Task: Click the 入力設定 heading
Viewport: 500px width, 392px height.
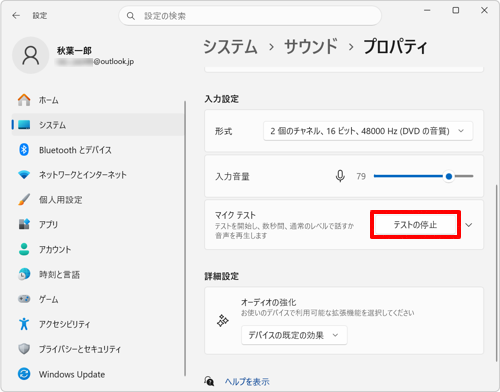Action: tap(221, 99)
